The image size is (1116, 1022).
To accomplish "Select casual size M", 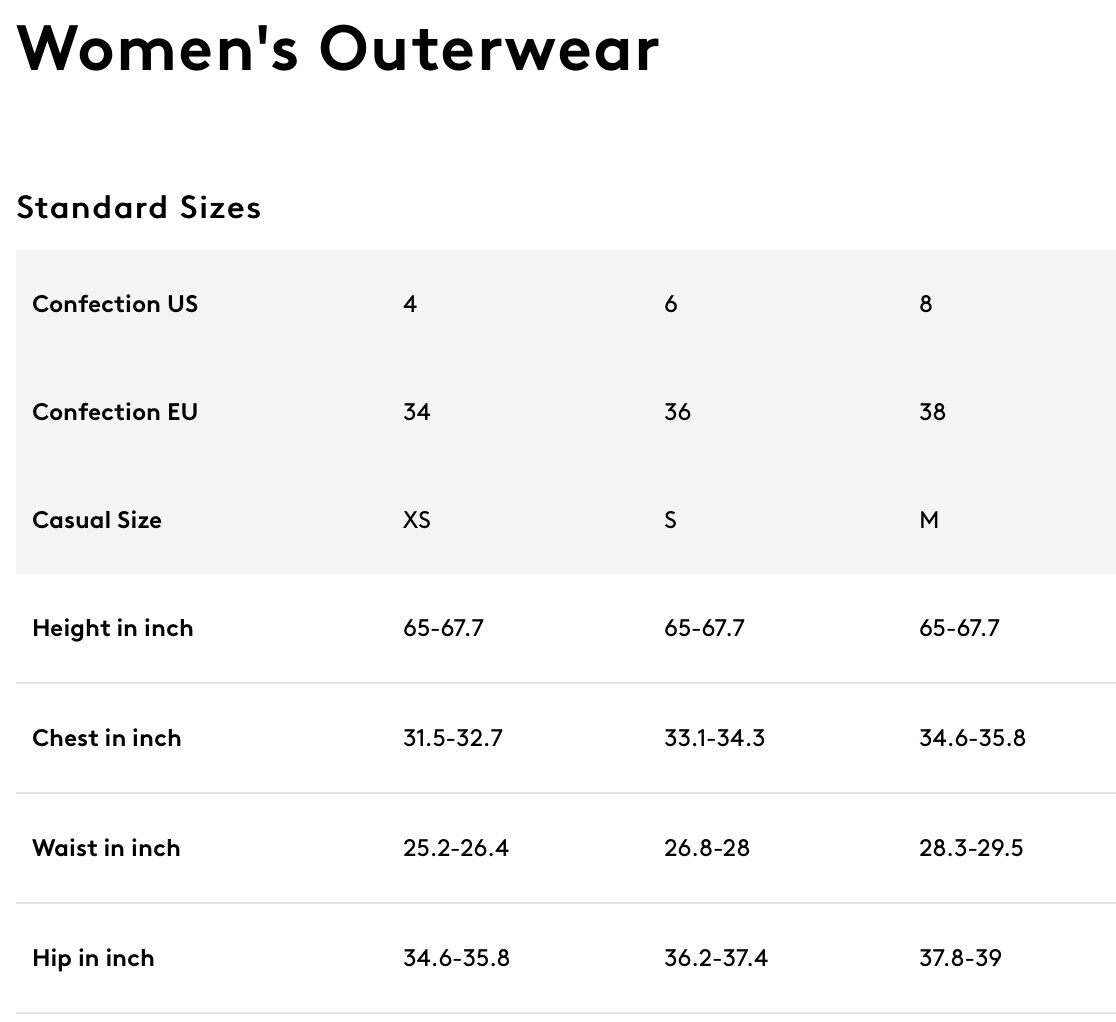I will pyautogui.click(x=929, y=520).
